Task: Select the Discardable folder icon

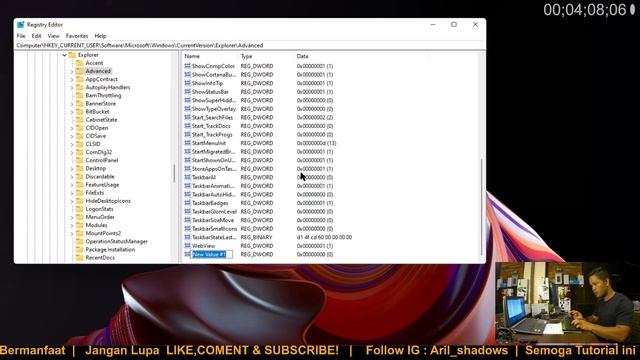Action: [80, 176]
